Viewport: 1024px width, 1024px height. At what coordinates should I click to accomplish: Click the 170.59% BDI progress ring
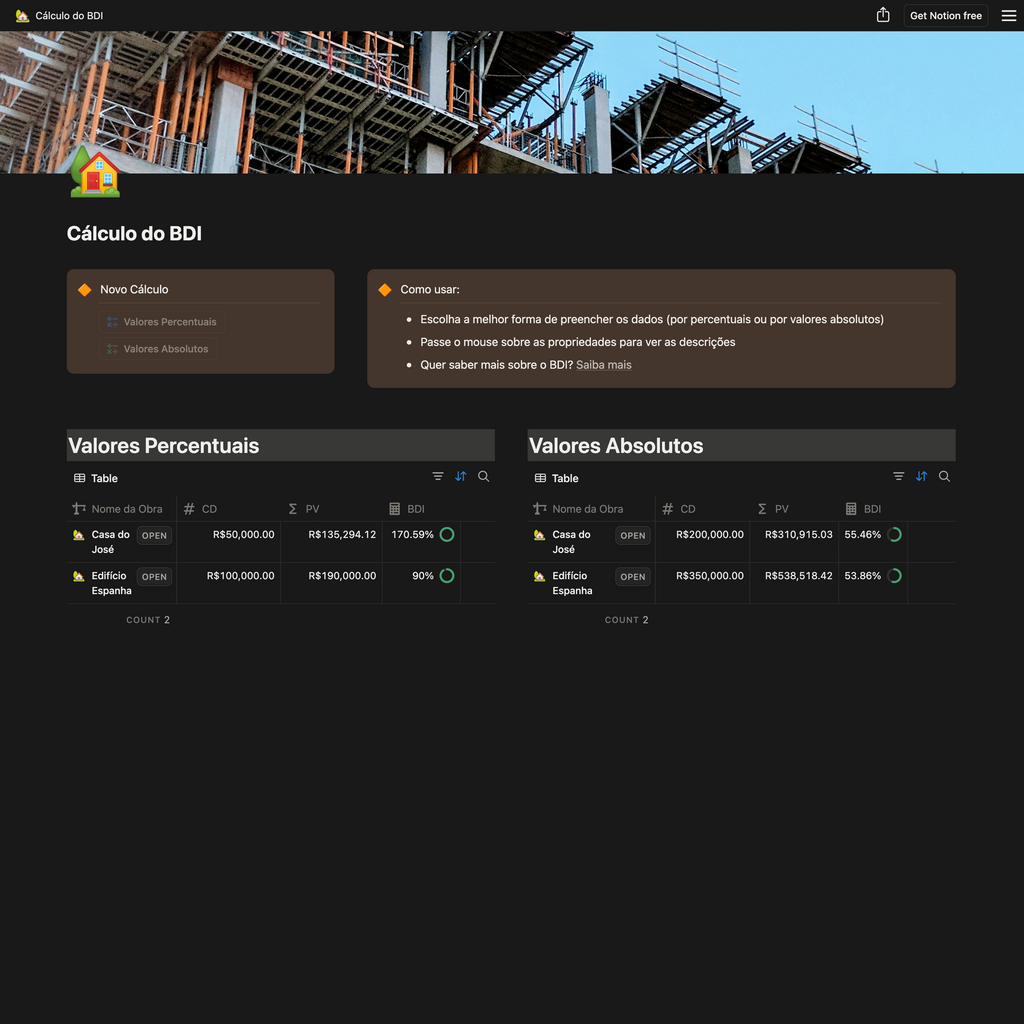click(447, 535)
